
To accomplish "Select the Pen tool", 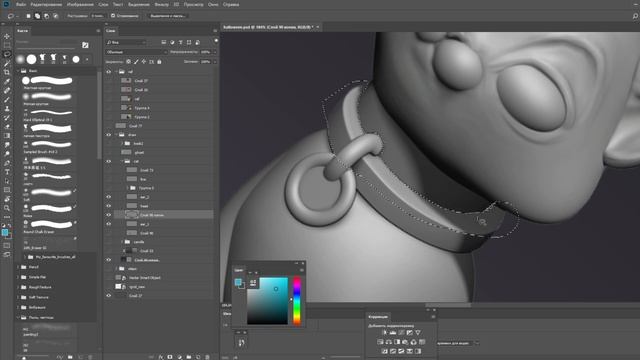I will (7, 163).
